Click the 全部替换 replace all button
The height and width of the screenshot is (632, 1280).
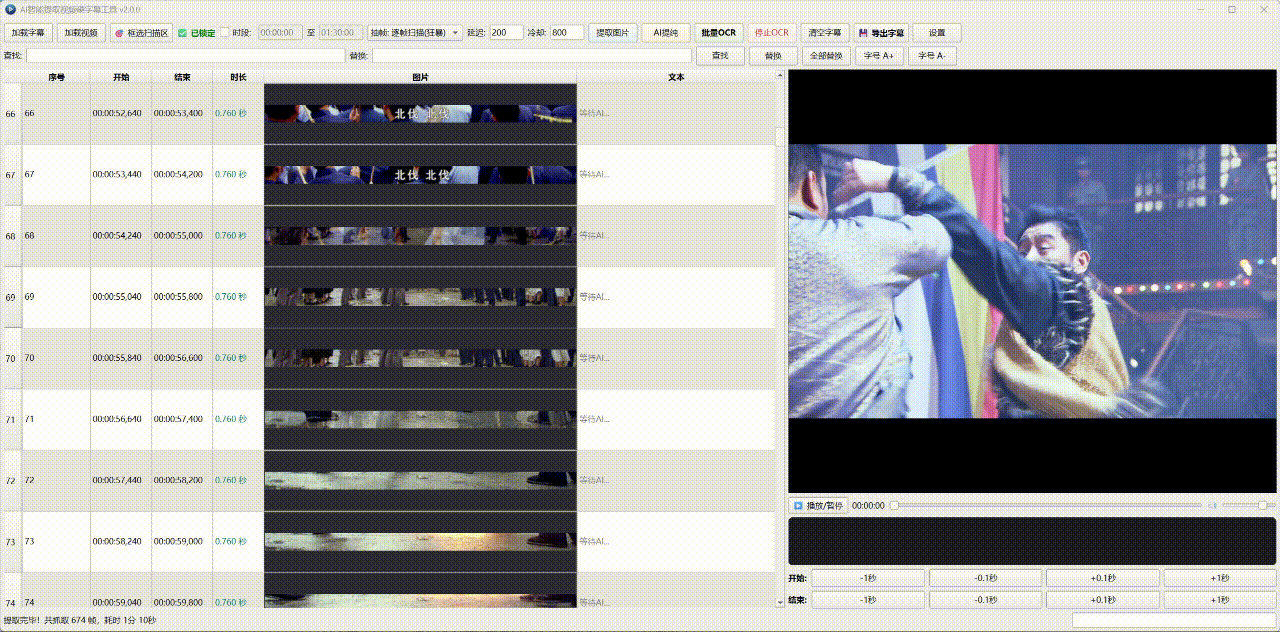[826, 56]
